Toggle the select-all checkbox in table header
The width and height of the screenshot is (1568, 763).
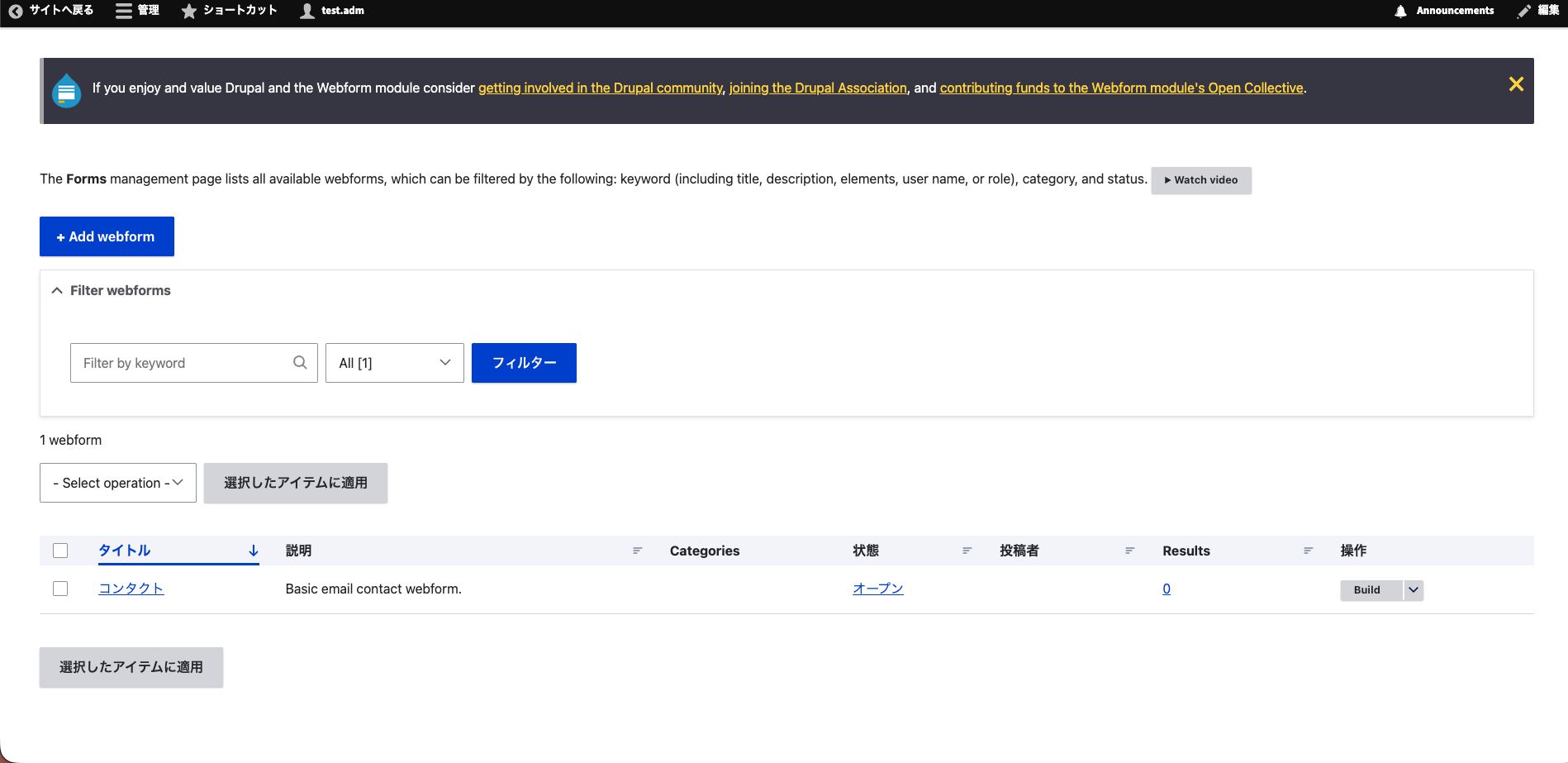(60, 551)
